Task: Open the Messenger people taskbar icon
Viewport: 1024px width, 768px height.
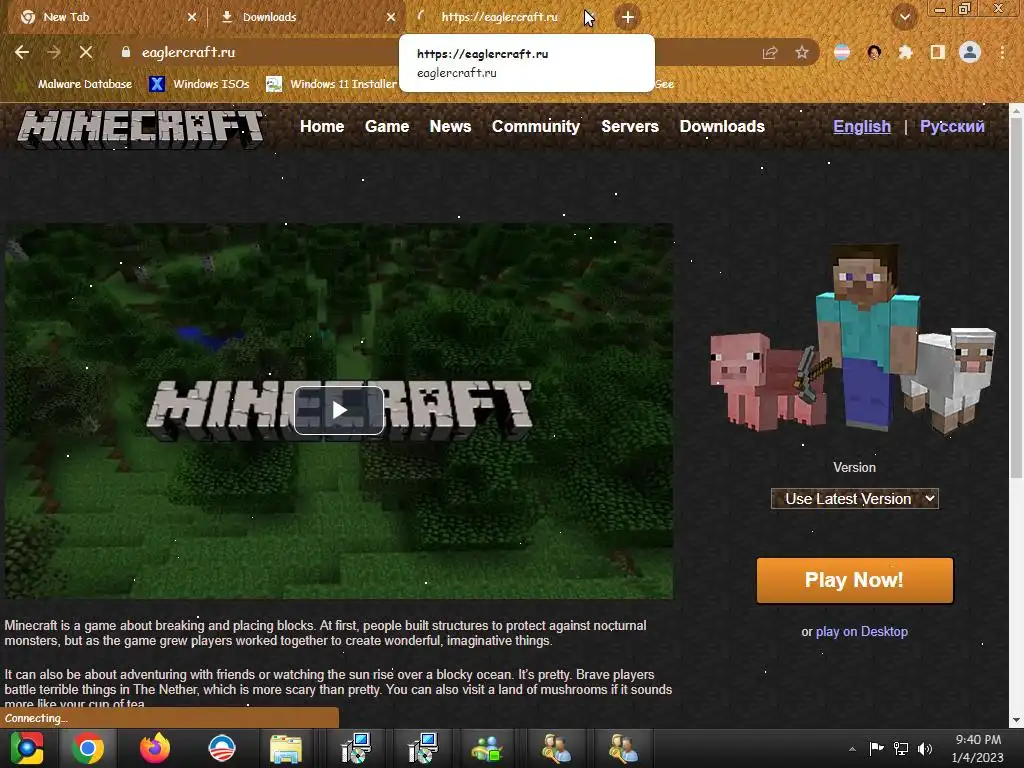Action: click(487, 749)
